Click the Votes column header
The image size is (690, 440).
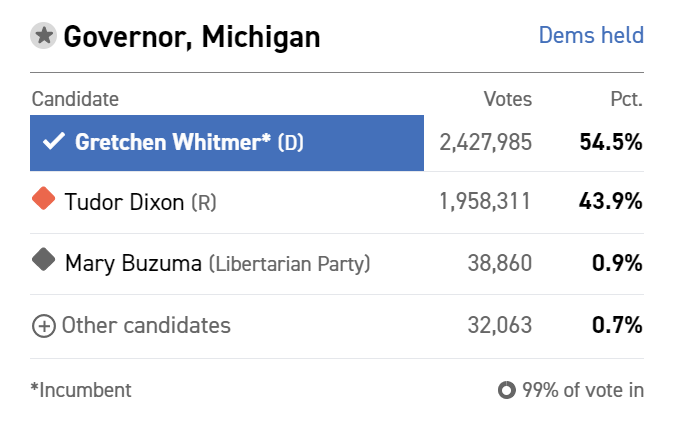pyautogui.click(x=508, y=99)
